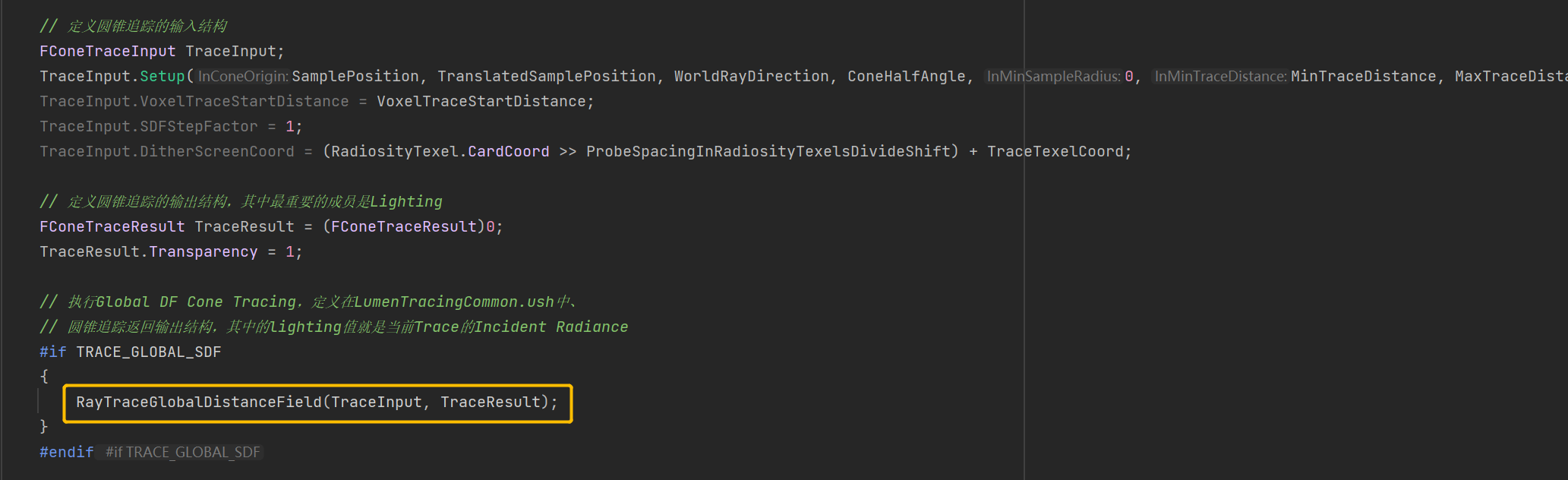Viewport: 1568px width, 480px height.
Task: Click the grey hint after #endif
Action: pyautogui.click(x=183, y=452)
